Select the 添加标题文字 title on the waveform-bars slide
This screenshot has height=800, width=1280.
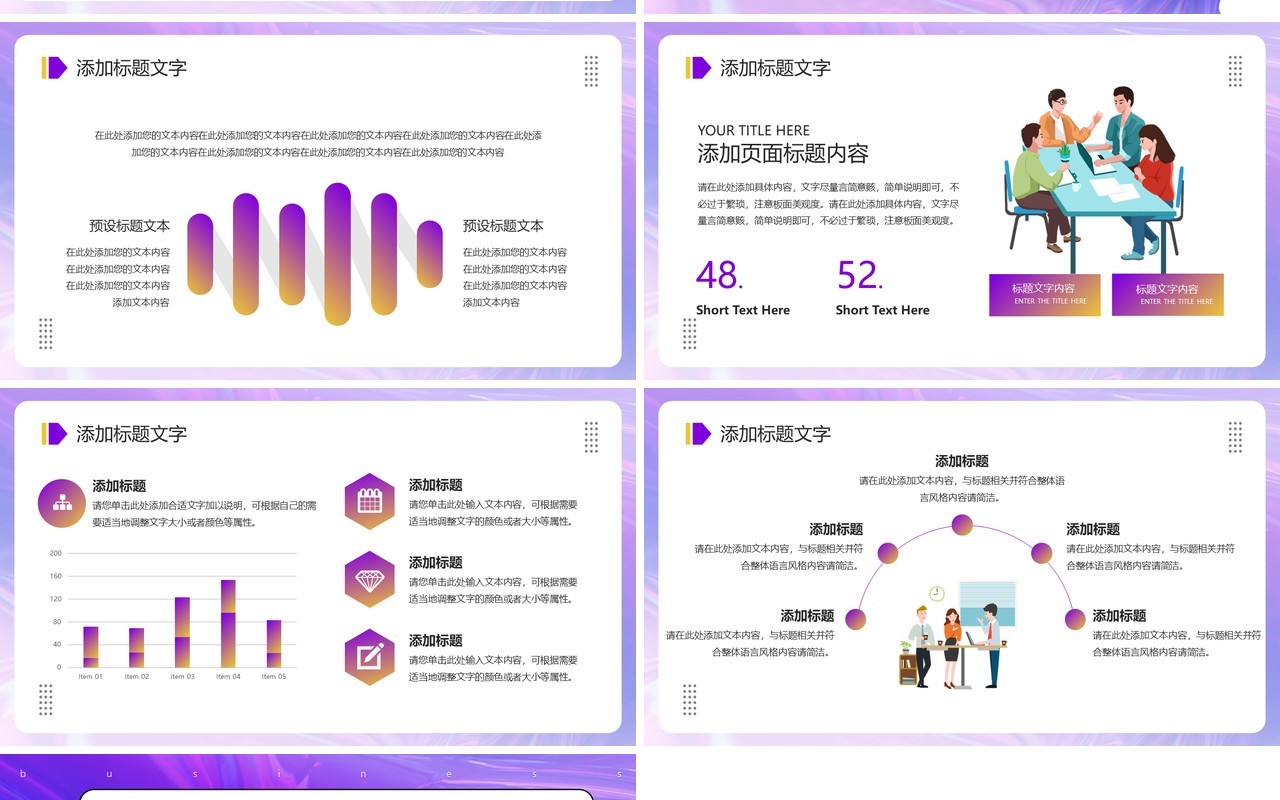(x=131, y=68)
